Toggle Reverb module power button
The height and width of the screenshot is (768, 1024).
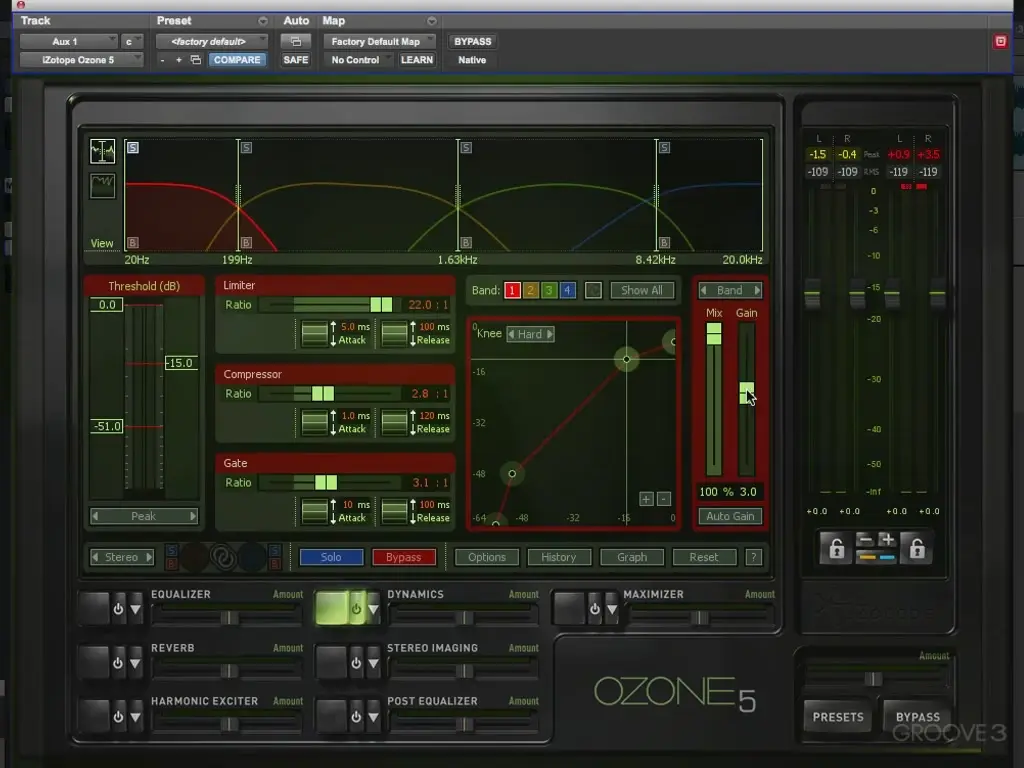point(118,663)
